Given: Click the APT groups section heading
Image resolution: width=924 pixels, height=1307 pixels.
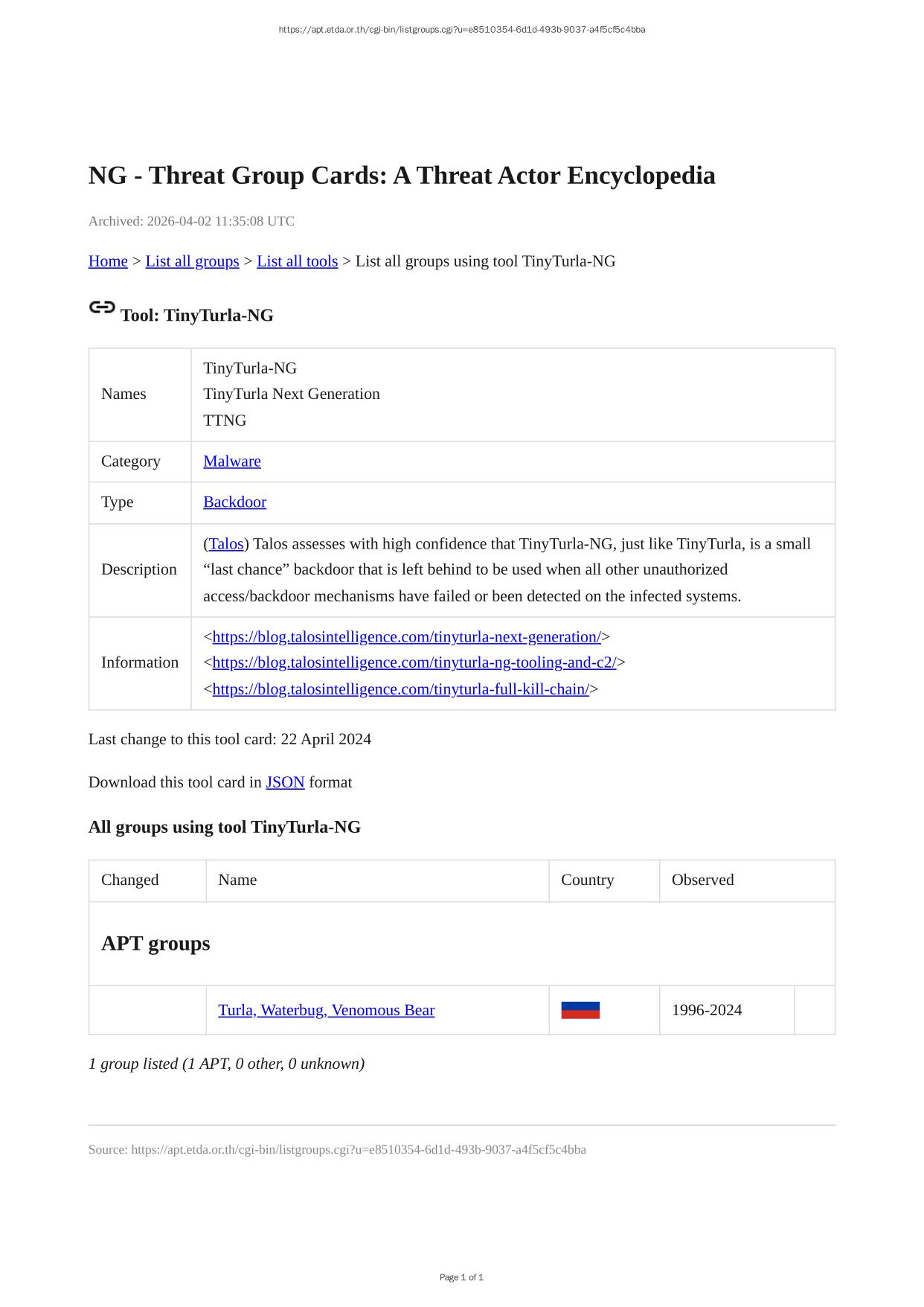Looking at the screenshot, I should pyautogui.click(x=155, y=944).
